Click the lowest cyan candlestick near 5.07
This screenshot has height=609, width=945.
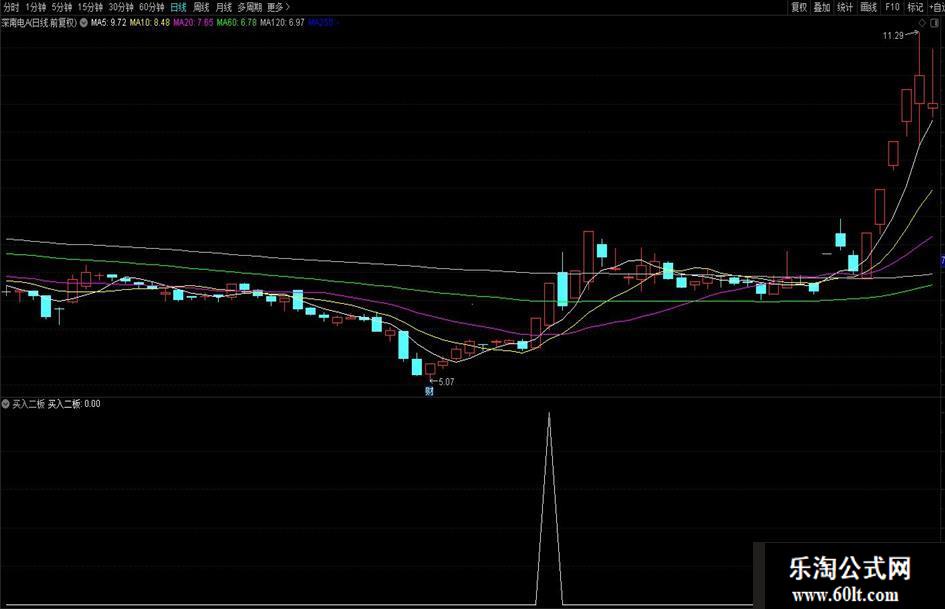tap(417, 366)
